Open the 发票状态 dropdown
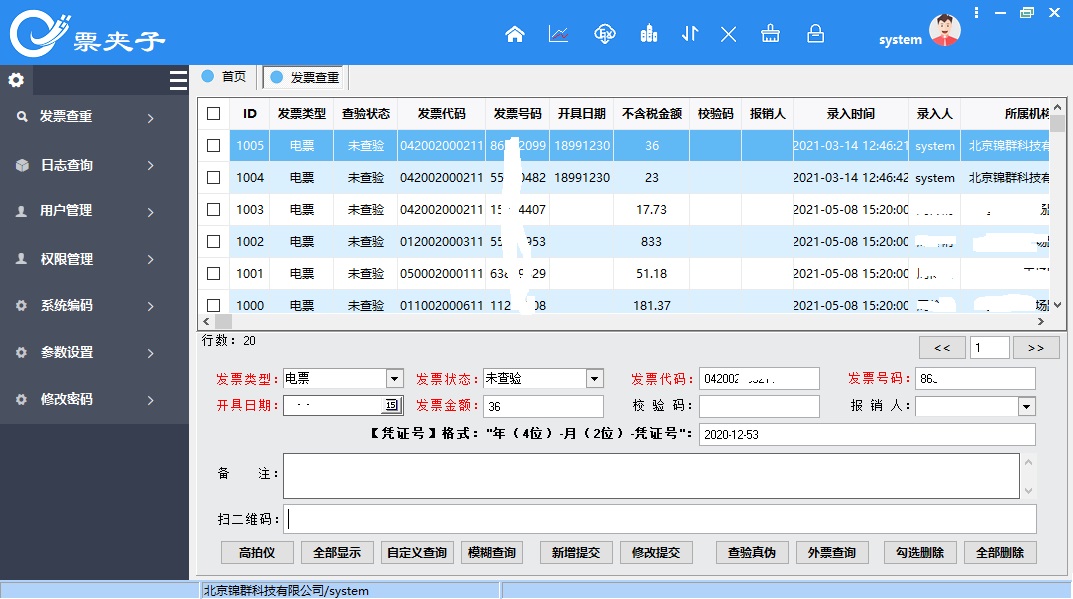The width and height of the screenshot is (1073, 599). (595, 379)
